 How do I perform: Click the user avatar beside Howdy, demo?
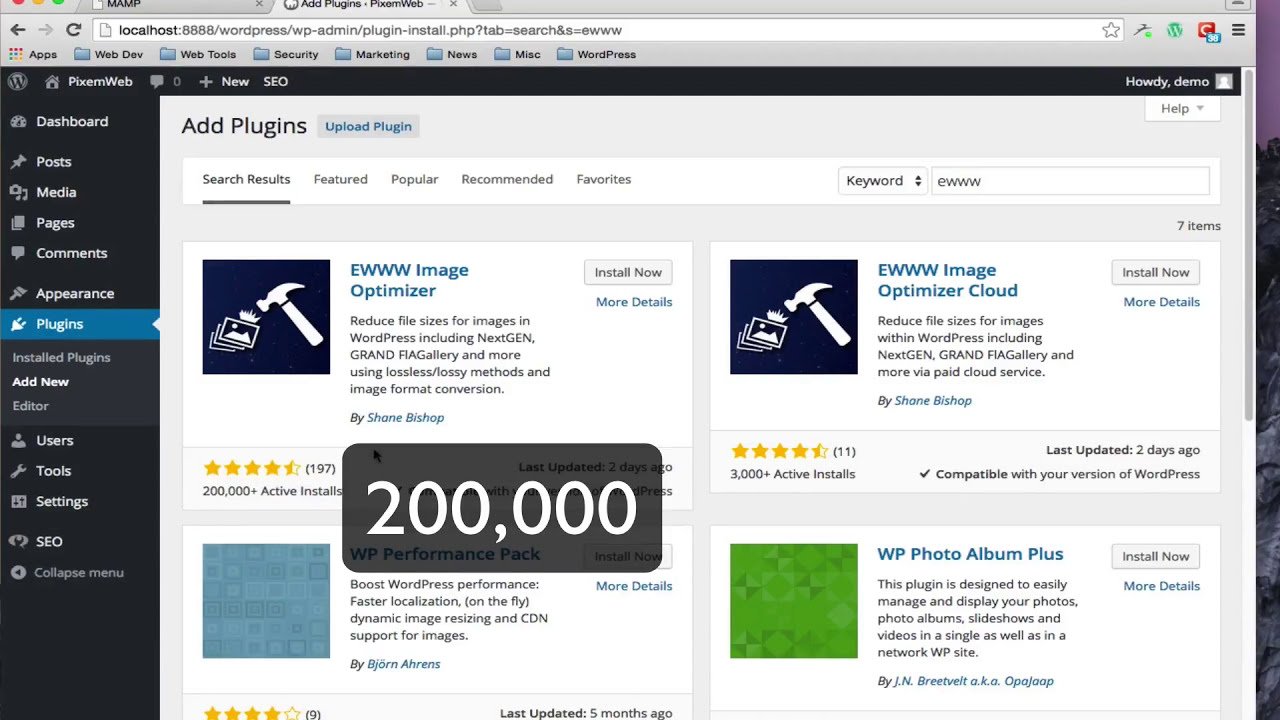1224,81
